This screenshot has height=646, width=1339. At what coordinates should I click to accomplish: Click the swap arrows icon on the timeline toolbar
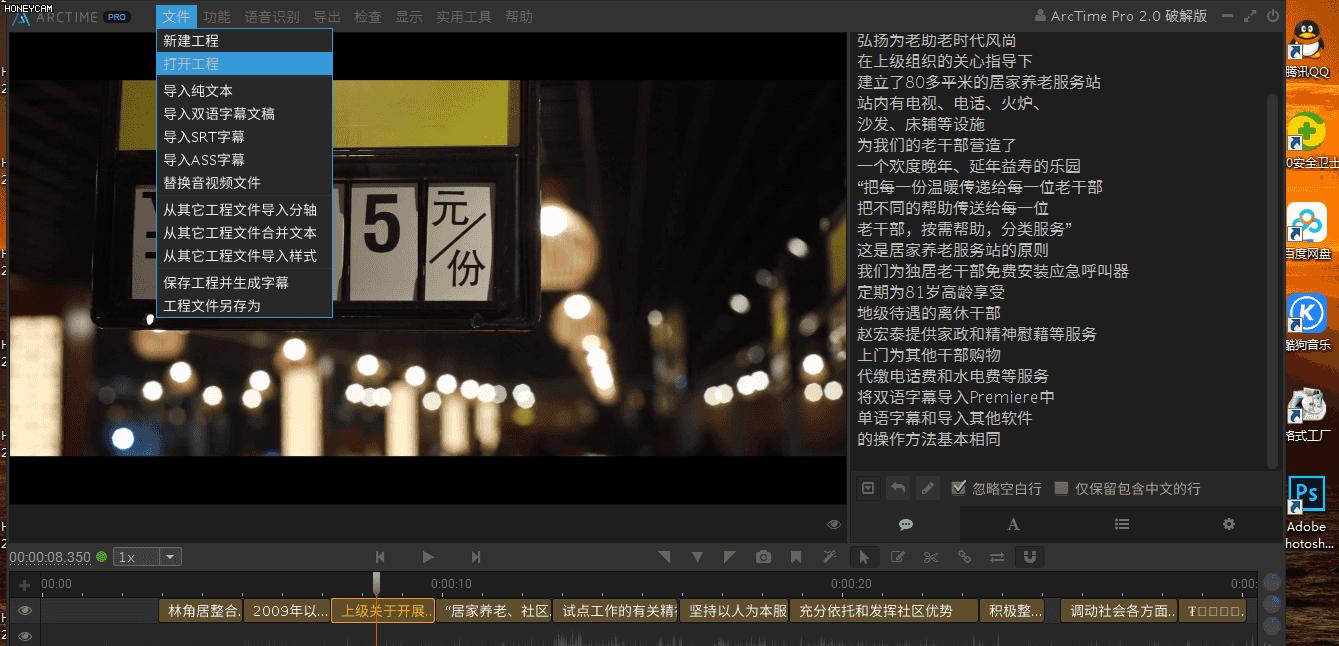997,557
